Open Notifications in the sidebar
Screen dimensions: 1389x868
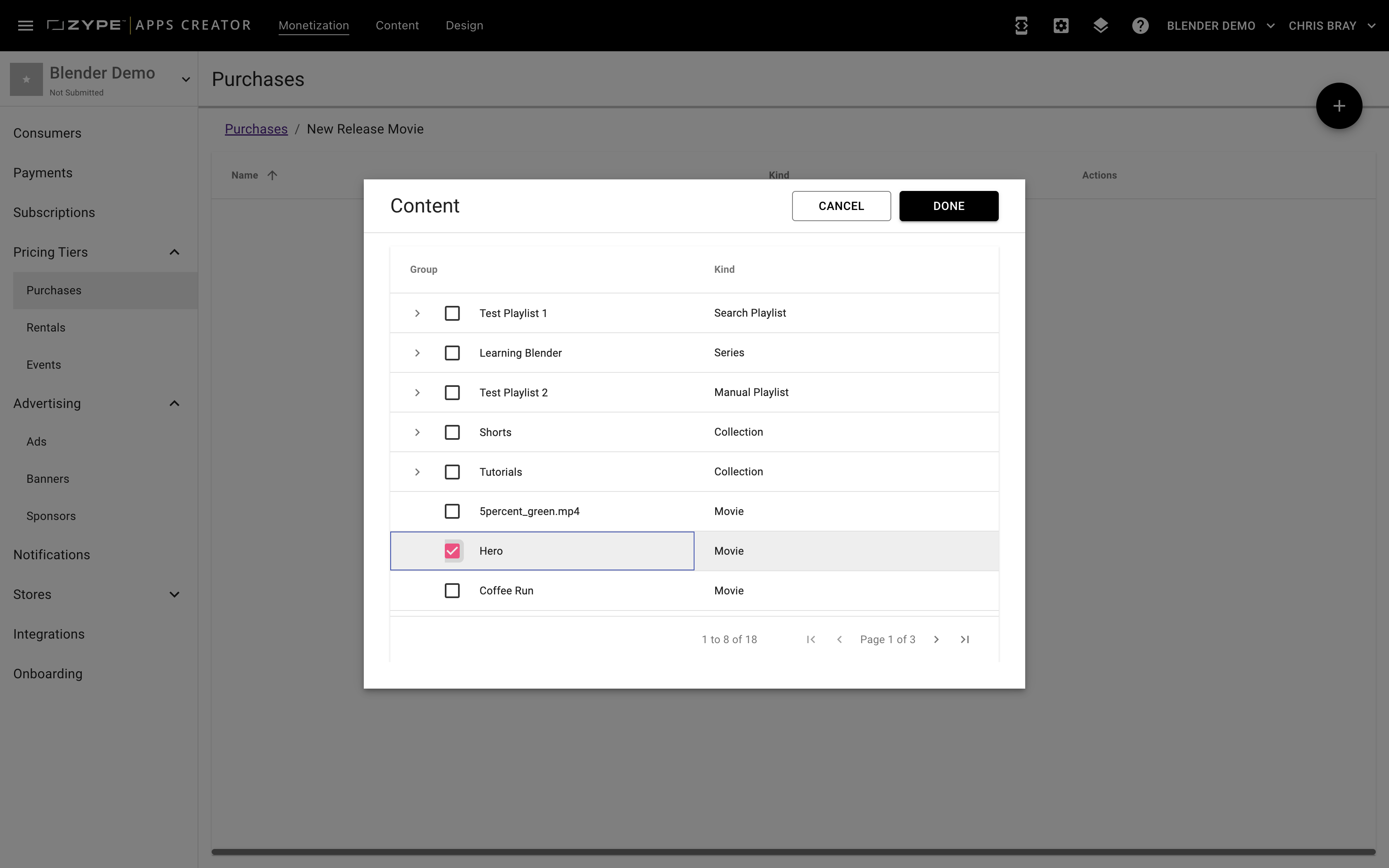point(52,555)
